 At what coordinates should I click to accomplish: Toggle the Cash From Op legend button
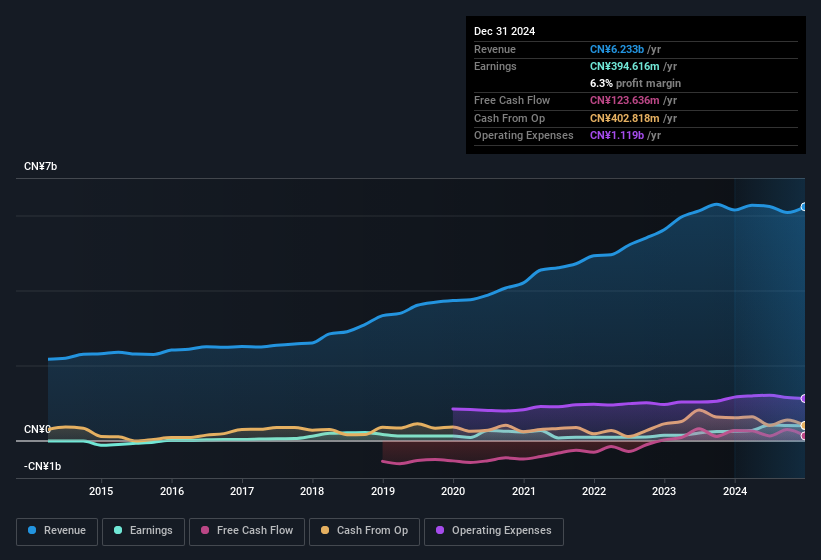point(364,531)
